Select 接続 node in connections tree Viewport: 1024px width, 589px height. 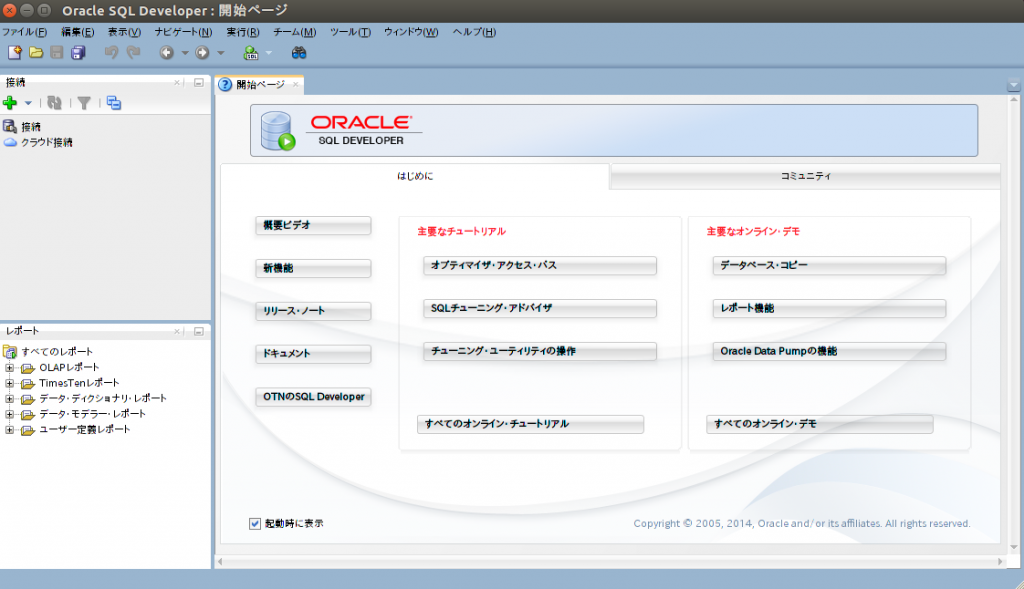(31, 127)
